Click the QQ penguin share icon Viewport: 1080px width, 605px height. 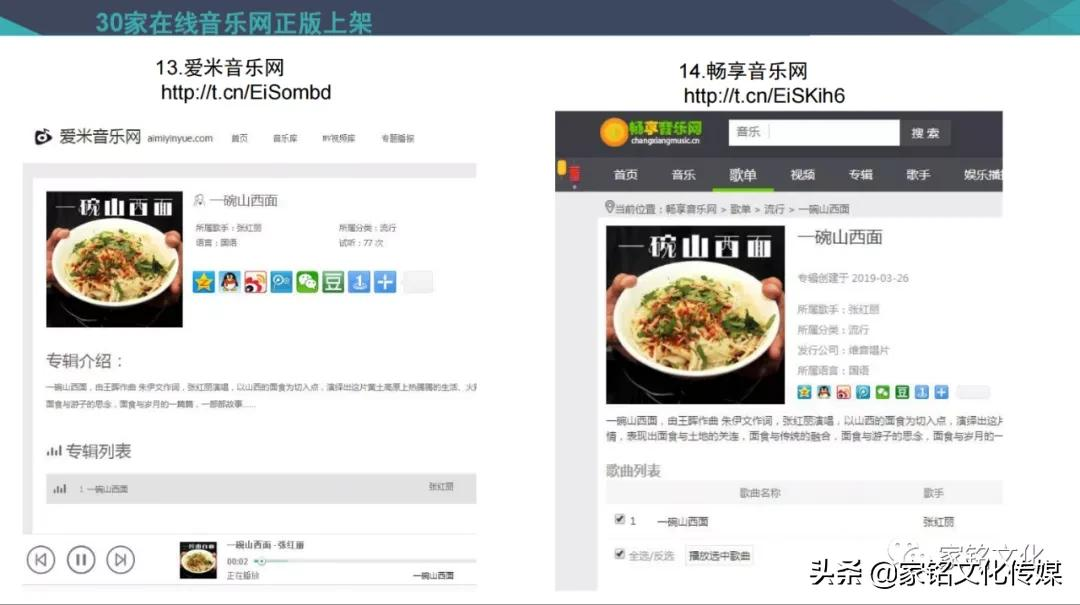tap(229, 283)
